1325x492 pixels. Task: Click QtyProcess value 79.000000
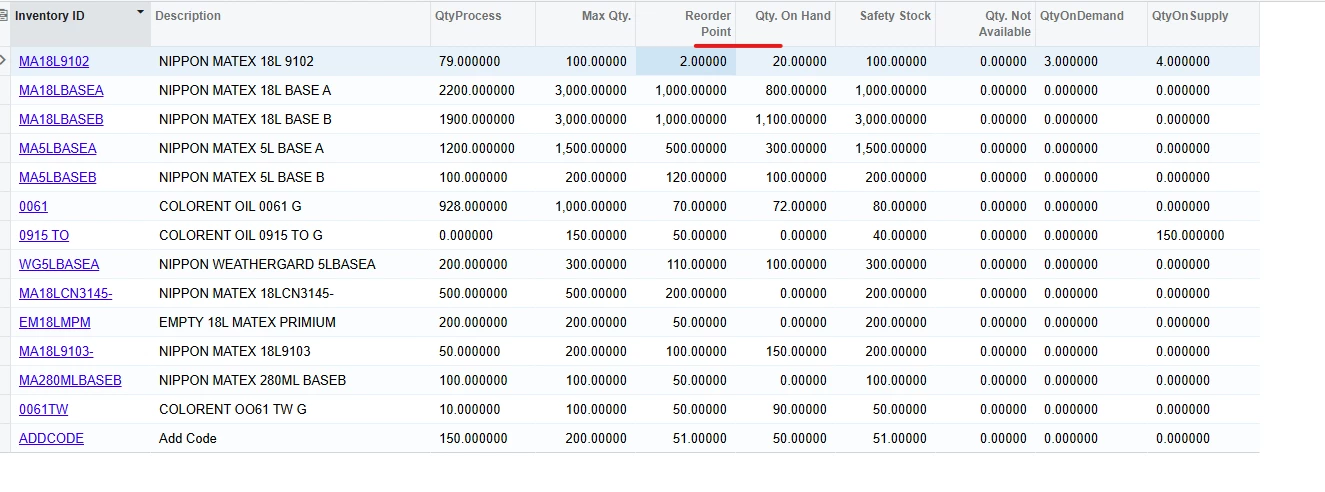[469, 61]
